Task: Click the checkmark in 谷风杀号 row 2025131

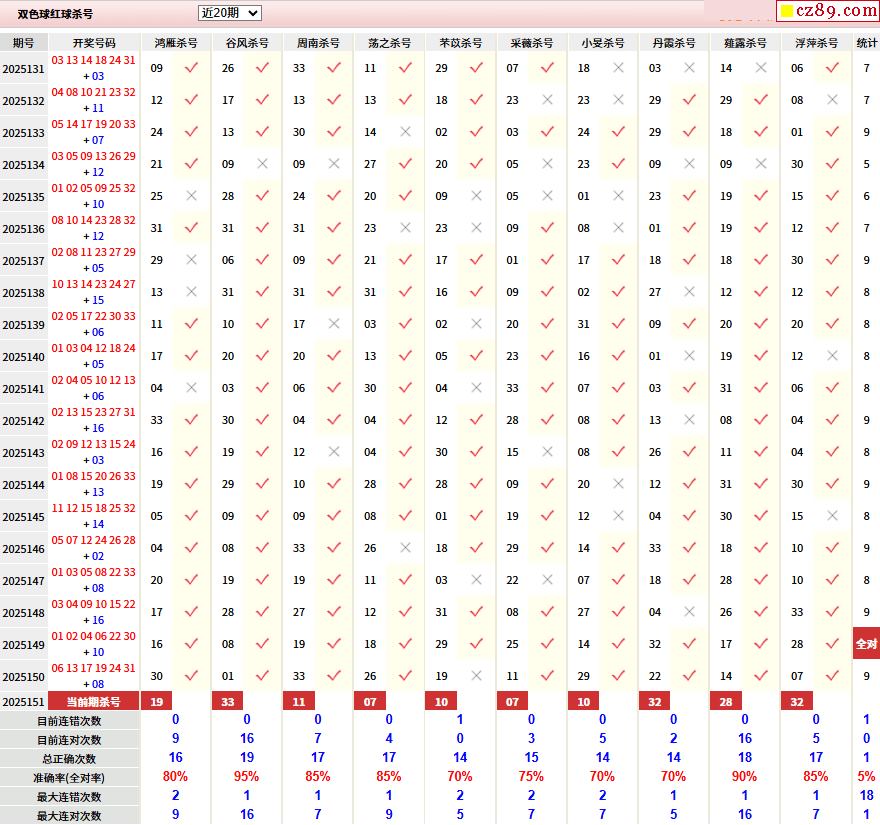Action: [x=262, y=68]
